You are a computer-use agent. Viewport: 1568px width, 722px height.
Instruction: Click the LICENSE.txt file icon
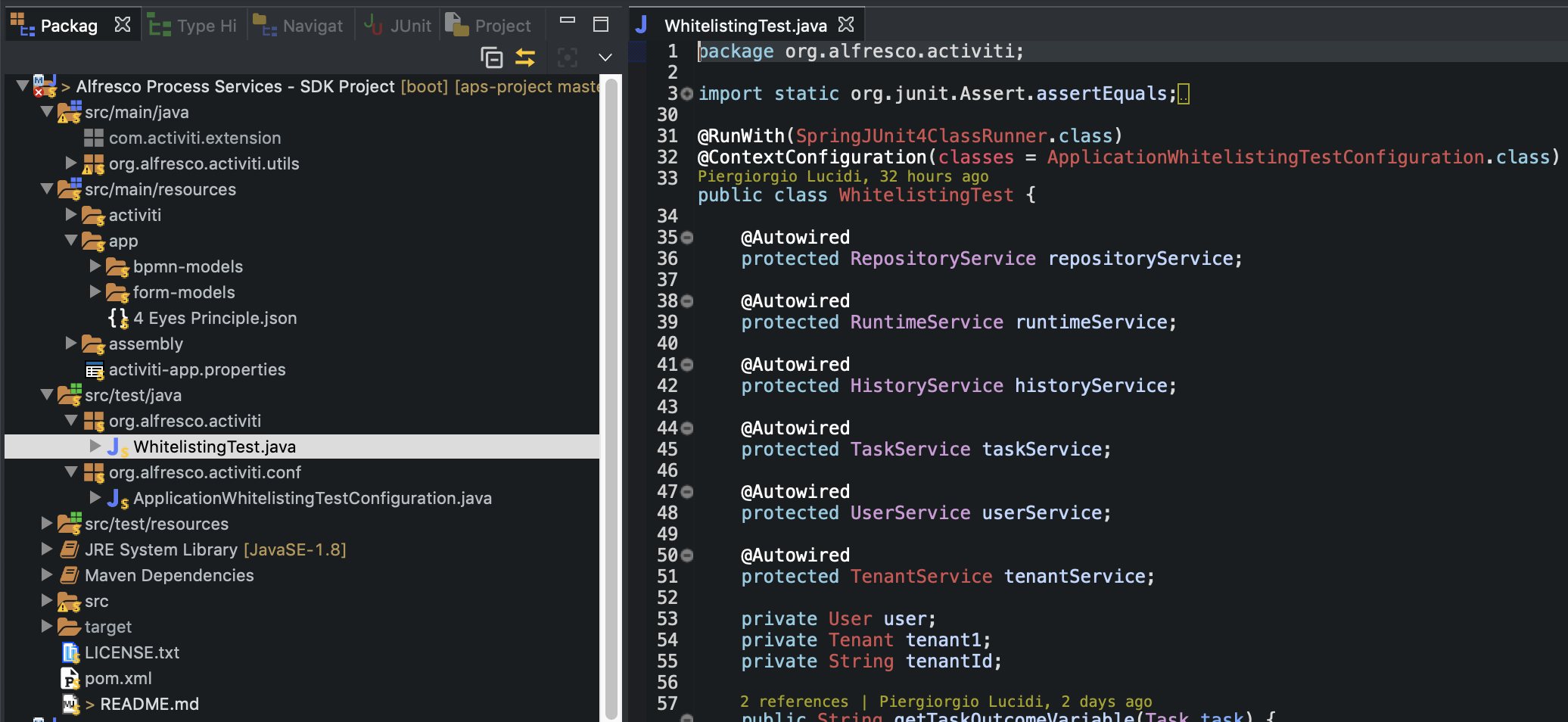click(x=70, y=652)
